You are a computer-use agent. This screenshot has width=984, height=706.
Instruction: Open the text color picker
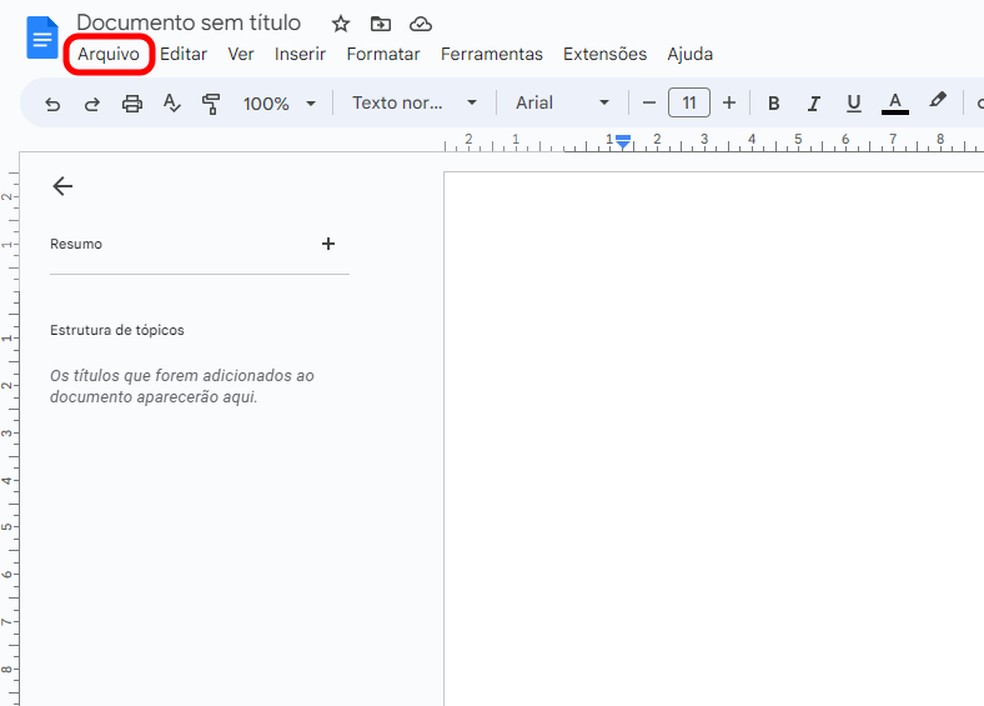click(x=895, y=102)
